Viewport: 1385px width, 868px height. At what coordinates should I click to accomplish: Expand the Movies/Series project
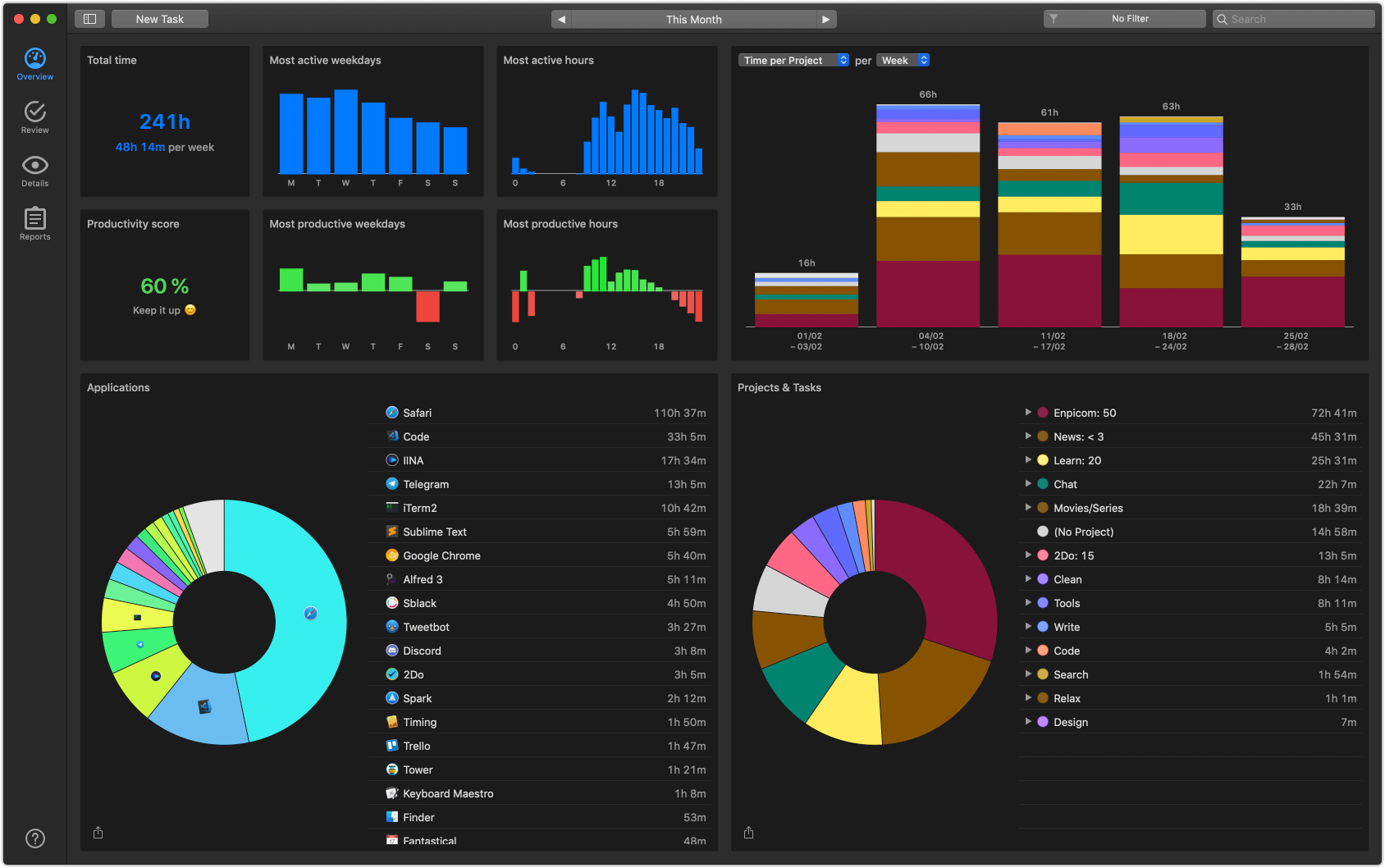click(x=1028, y=508)
